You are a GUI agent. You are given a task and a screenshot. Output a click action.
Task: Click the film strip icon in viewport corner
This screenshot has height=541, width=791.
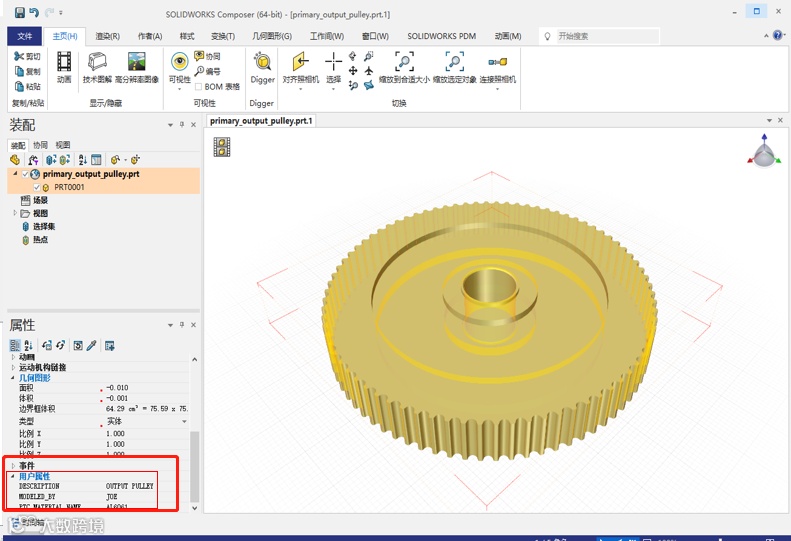pos(221,147)
